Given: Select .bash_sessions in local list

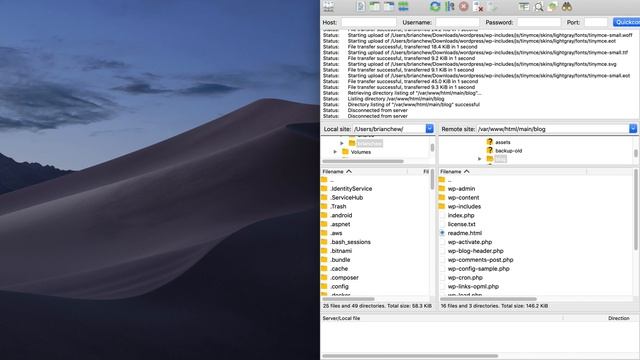Looking at the screenshot, I should [x=351, y=242].
